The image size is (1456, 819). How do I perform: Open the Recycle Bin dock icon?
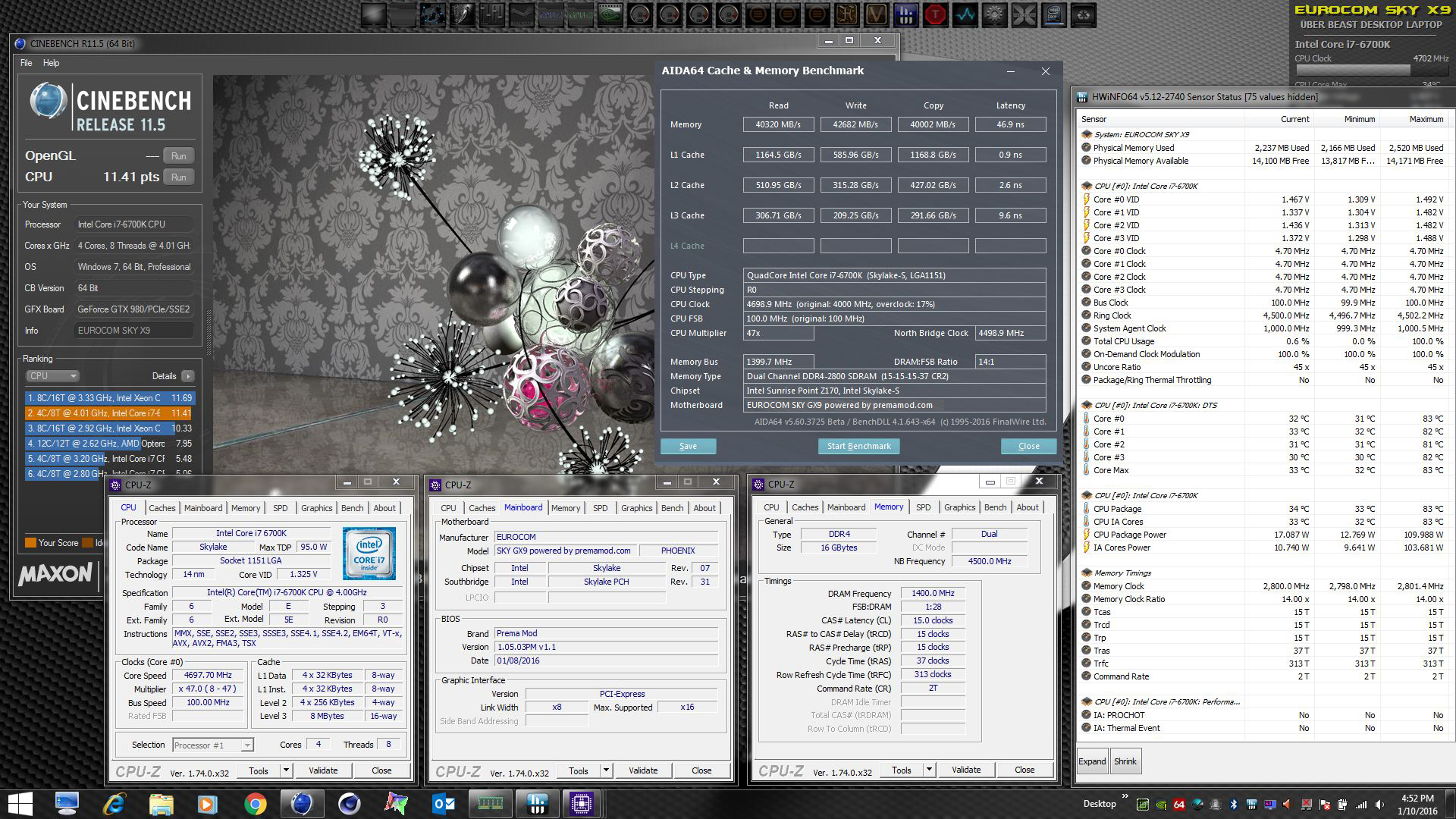(x=1084, y=14)
